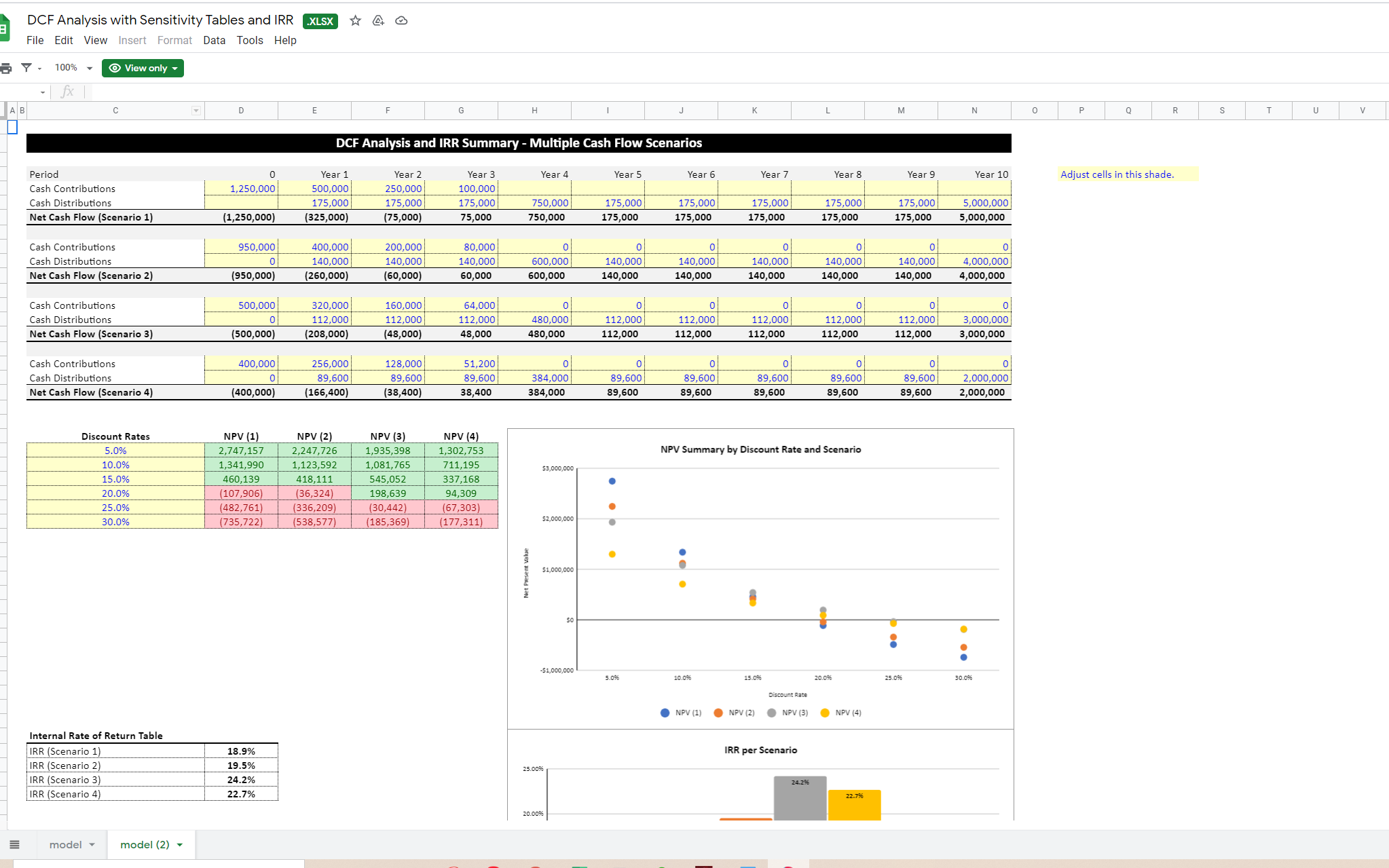This screenshot has height=868, width=1389.
Task: Open the Data menu
Action: click(214, 40)
